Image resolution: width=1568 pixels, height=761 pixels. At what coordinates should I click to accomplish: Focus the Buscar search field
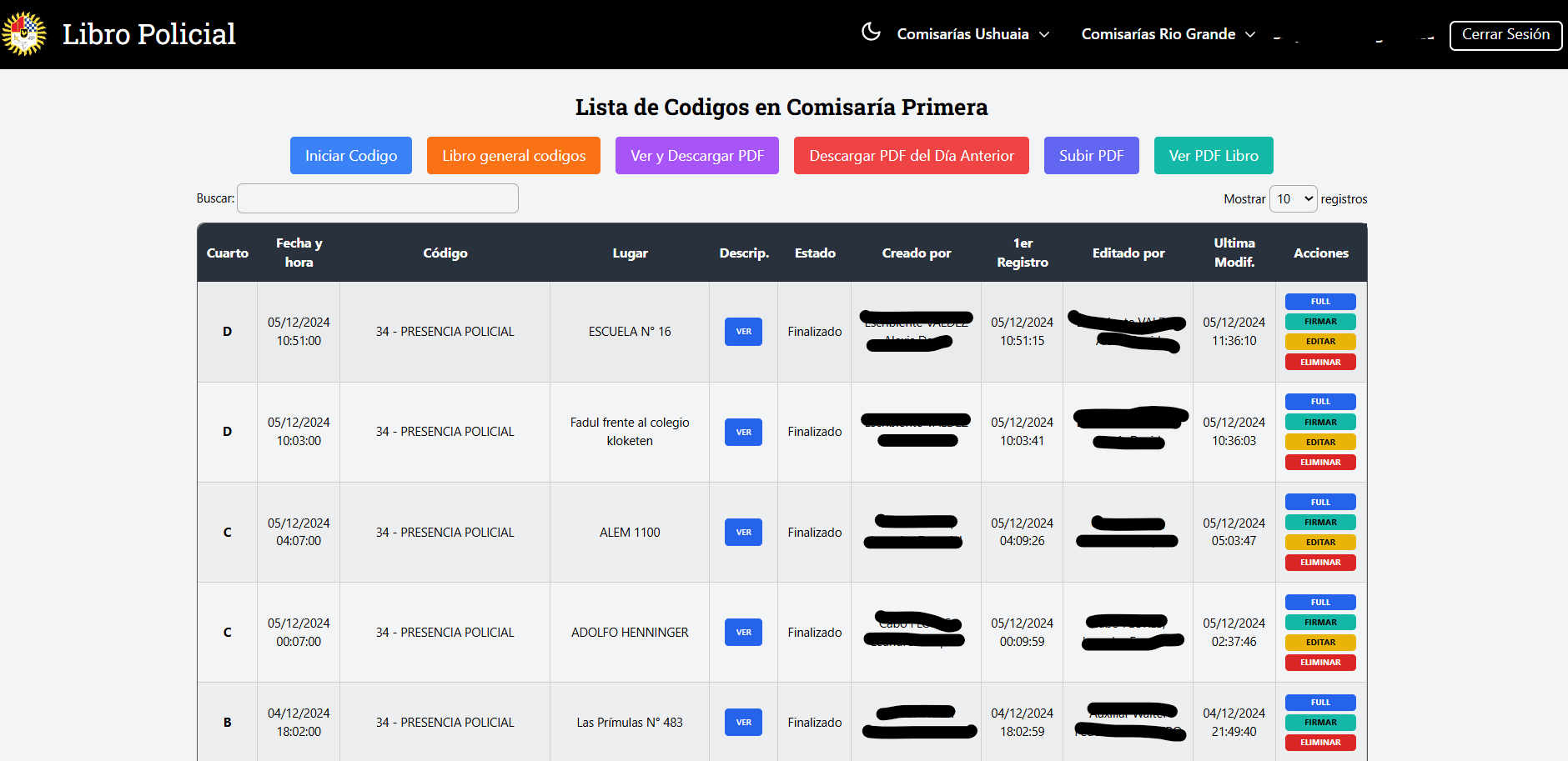378,198
